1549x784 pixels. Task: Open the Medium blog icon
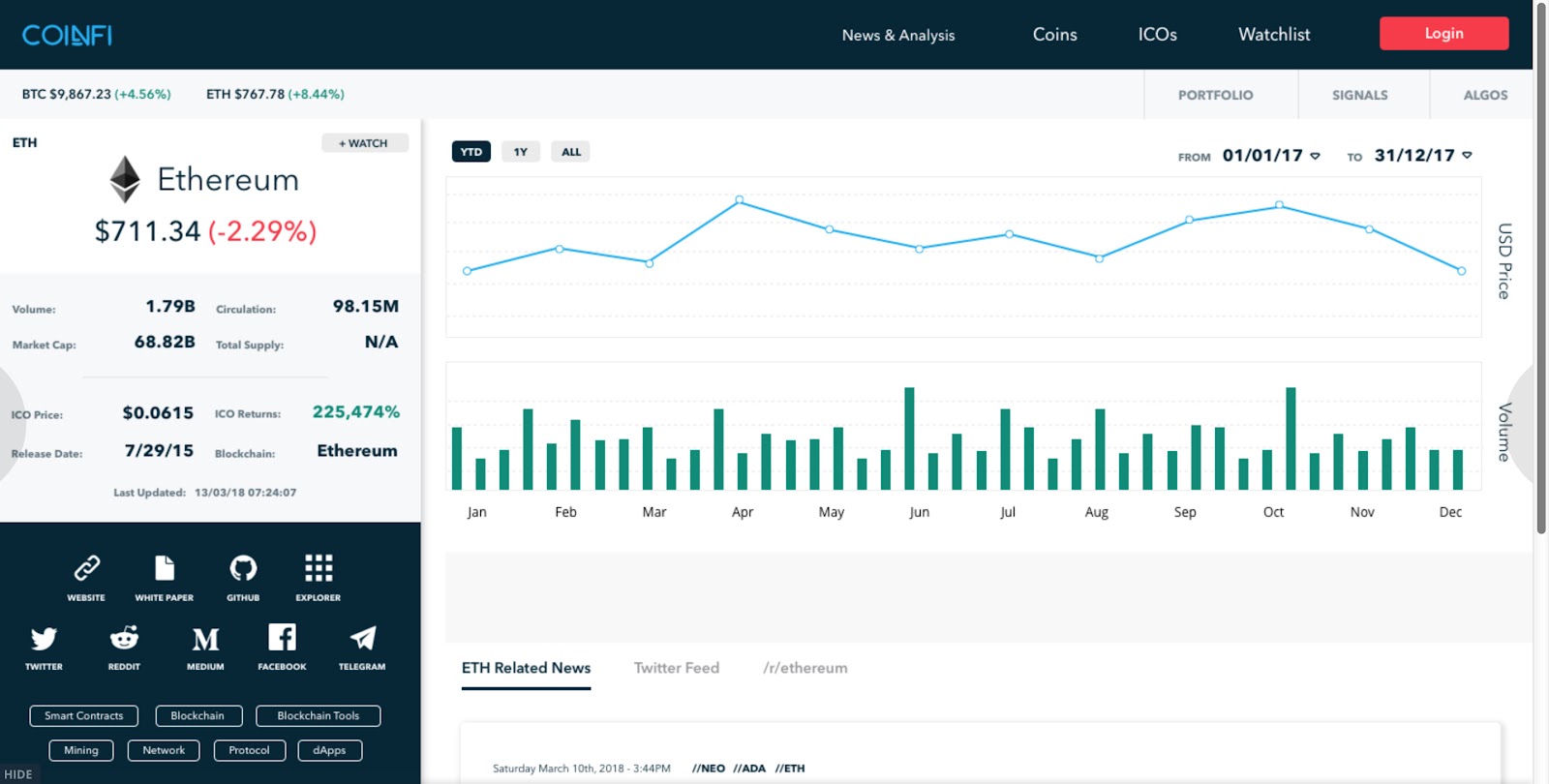point(205,639)
